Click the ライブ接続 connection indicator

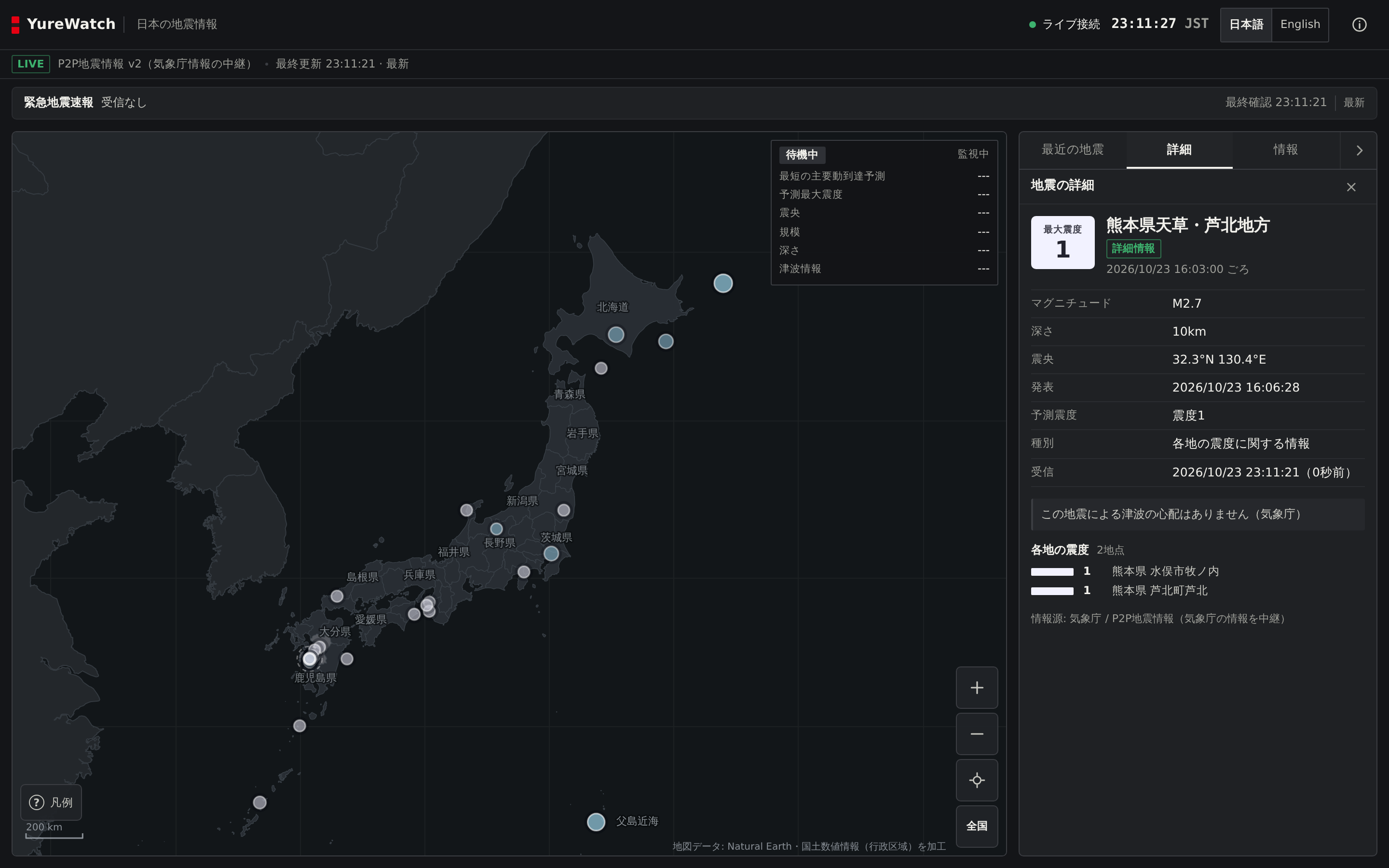click(x=1065, y=24)
